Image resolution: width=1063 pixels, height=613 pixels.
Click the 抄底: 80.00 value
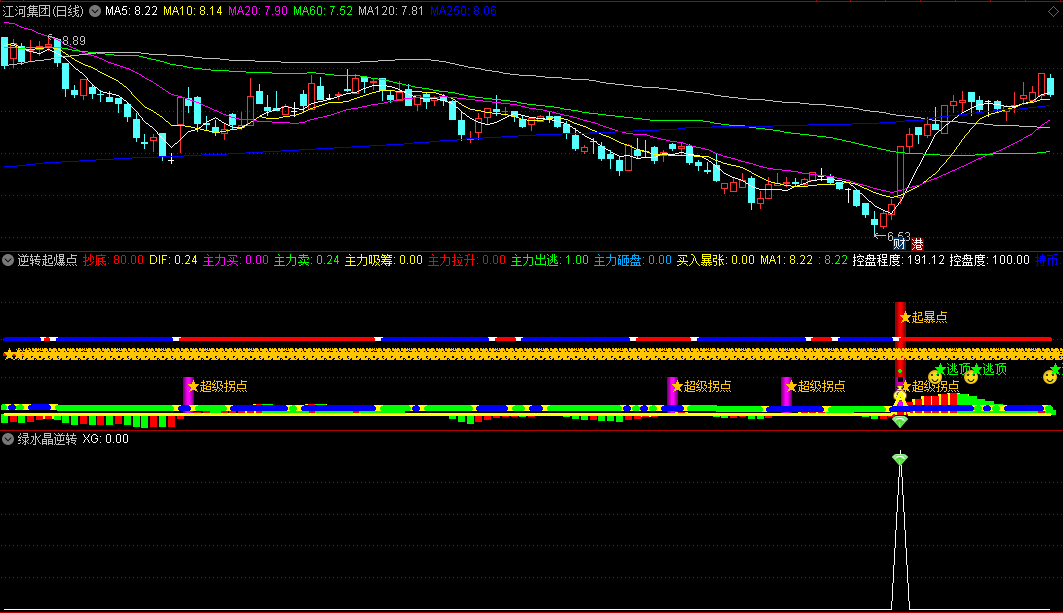pyautogui.click(x=113, y=260)
